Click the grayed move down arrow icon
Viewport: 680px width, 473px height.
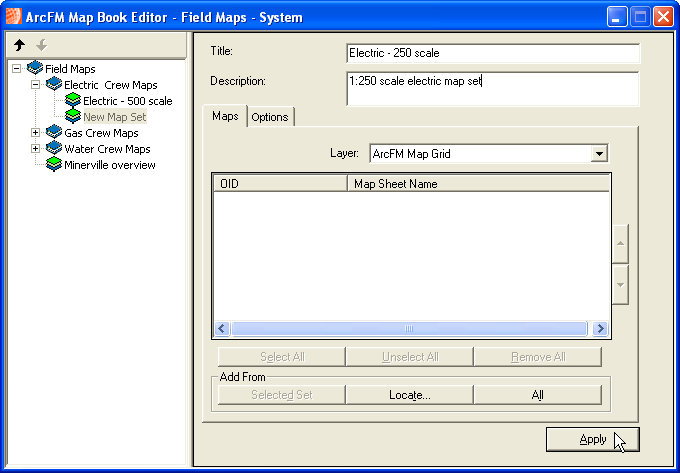[x=42, y=45]
